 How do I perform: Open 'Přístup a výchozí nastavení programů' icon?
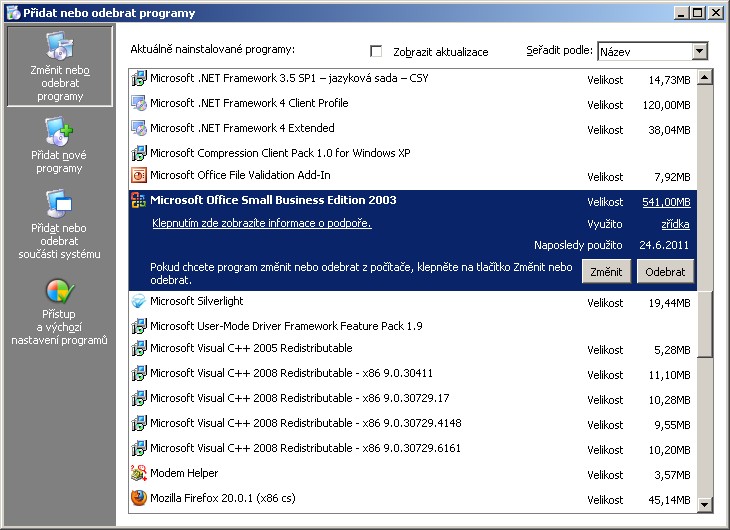tap(58, 292)
